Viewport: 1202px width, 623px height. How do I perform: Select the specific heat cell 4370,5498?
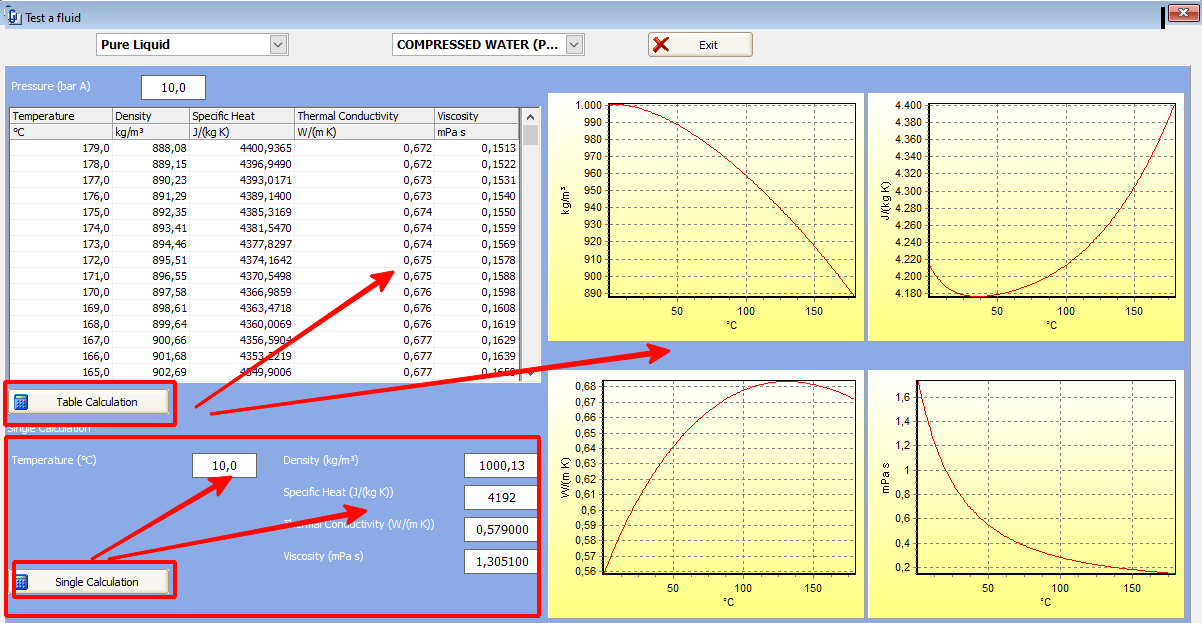pos(242,276)
